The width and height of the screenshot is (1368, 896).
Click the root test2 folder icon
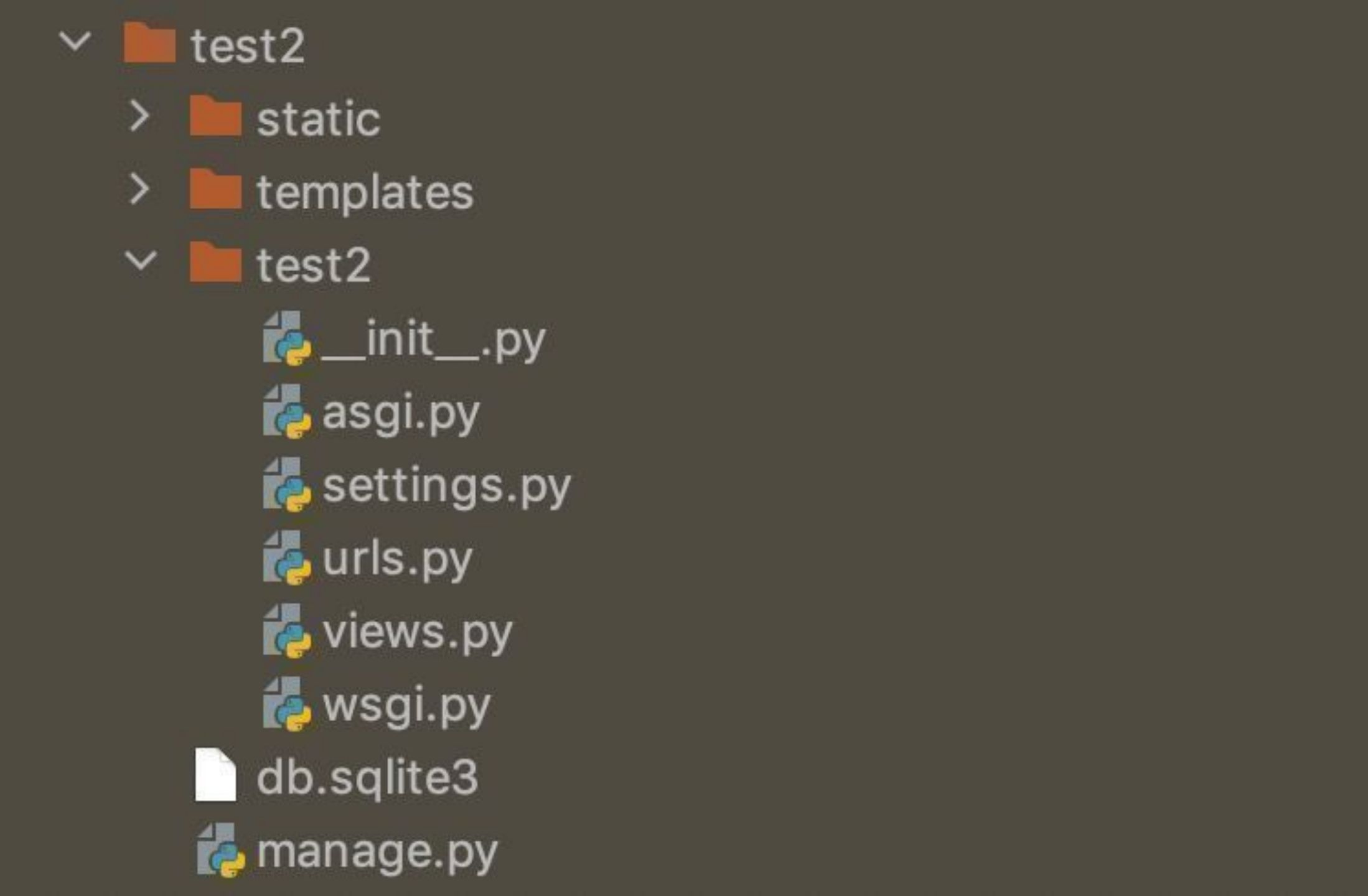coord(149,42)
